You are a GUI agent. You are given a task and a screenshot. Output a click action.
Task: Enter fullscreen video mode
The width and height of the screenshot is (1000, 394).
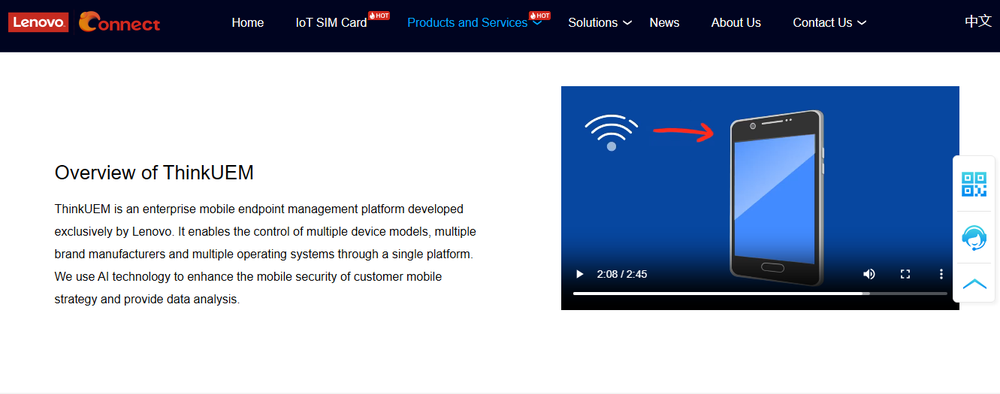pyautogui.click(x=905, y=274)
